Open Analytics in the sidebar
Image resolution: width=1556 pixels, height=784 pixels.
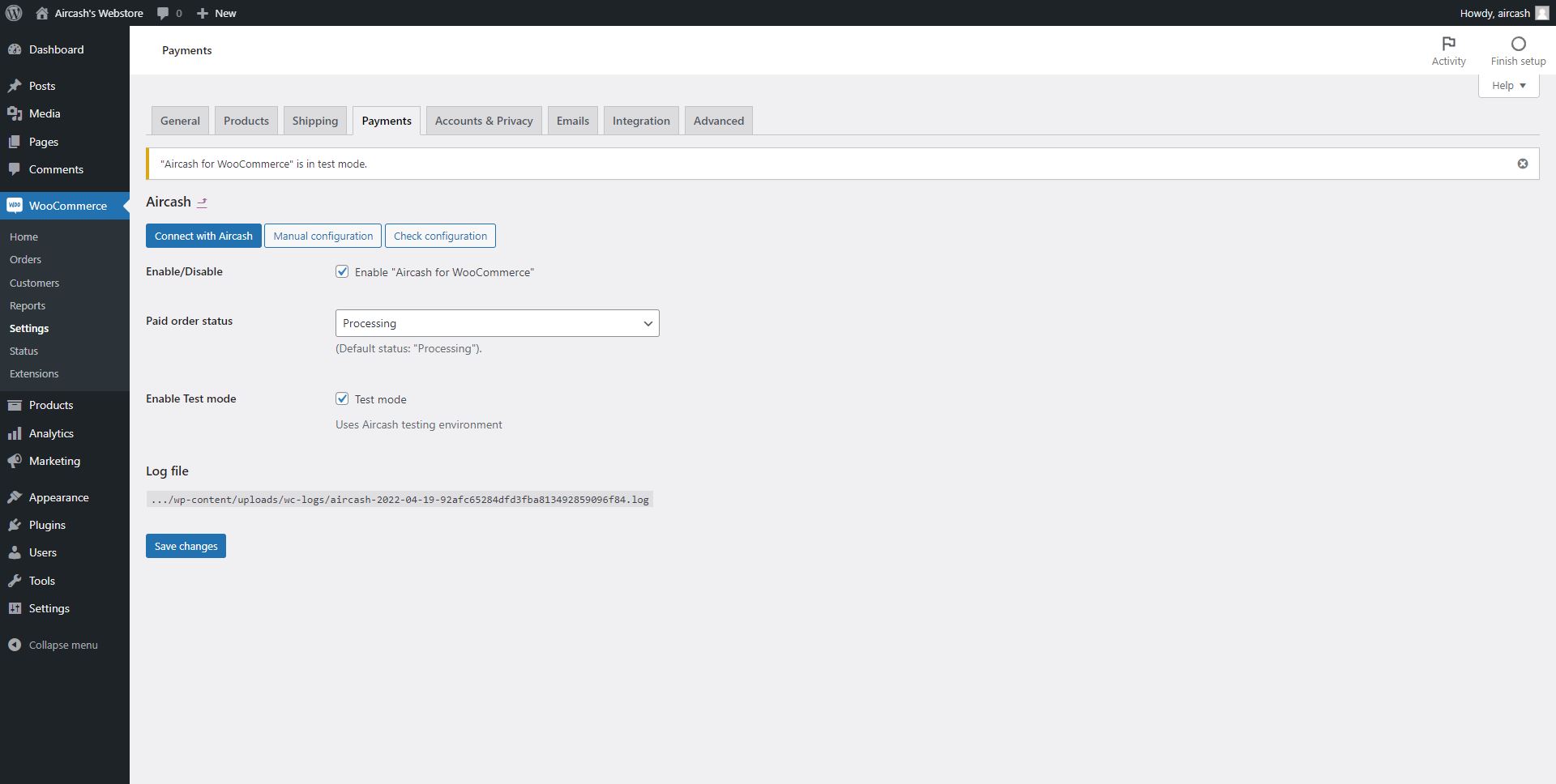coord(65,433)
